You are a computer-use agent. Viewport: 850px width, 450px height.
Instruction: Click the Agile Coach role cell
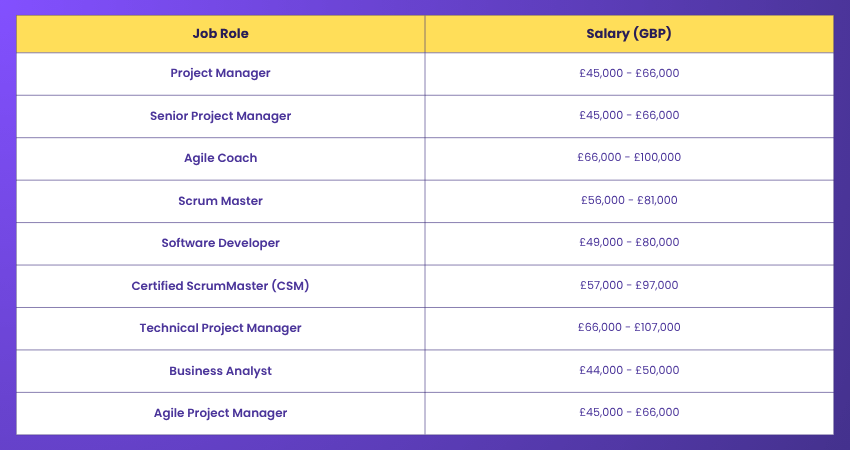(220, 158)
